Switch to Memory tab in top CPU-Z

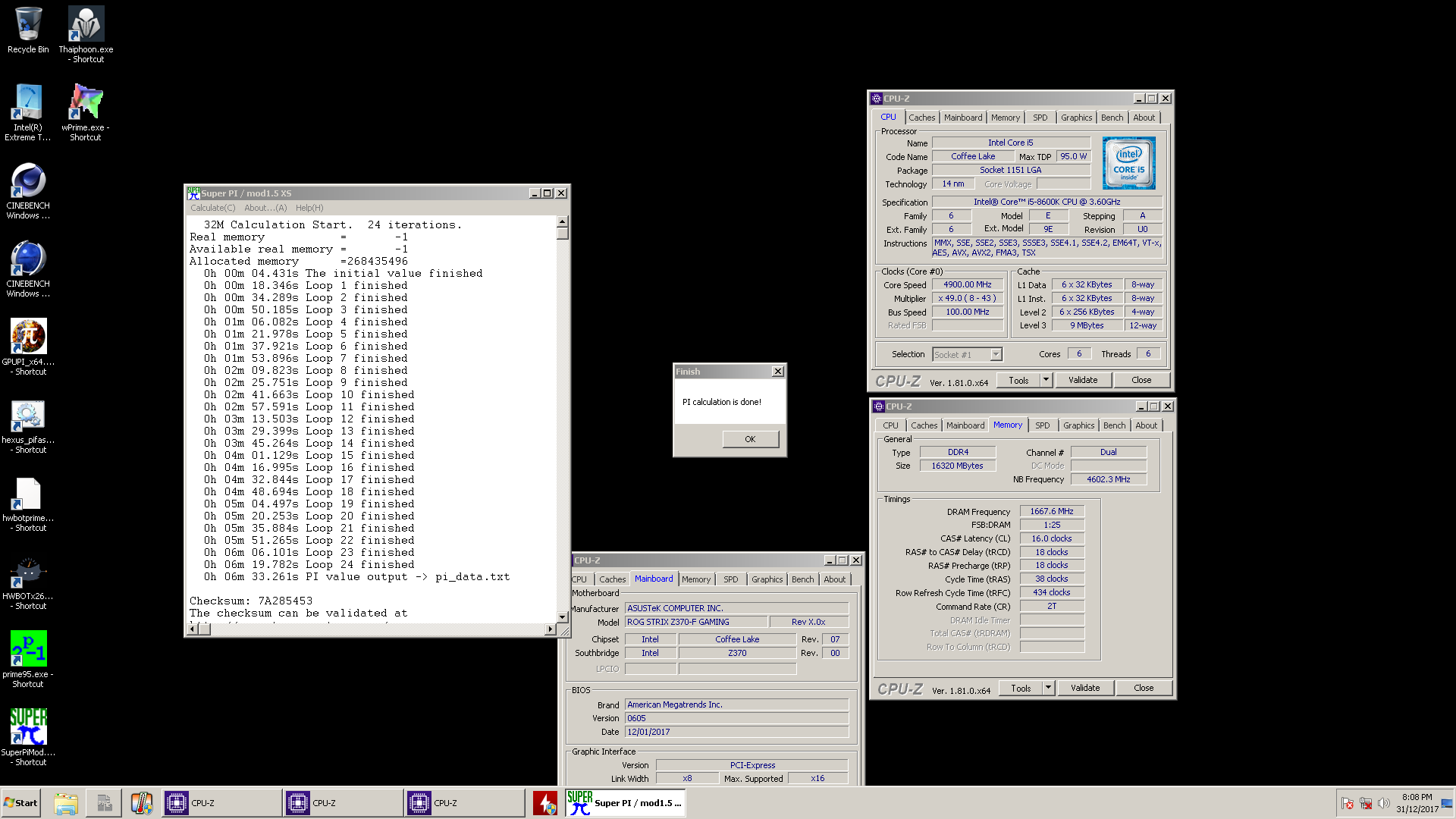[x=1006, y=118]
